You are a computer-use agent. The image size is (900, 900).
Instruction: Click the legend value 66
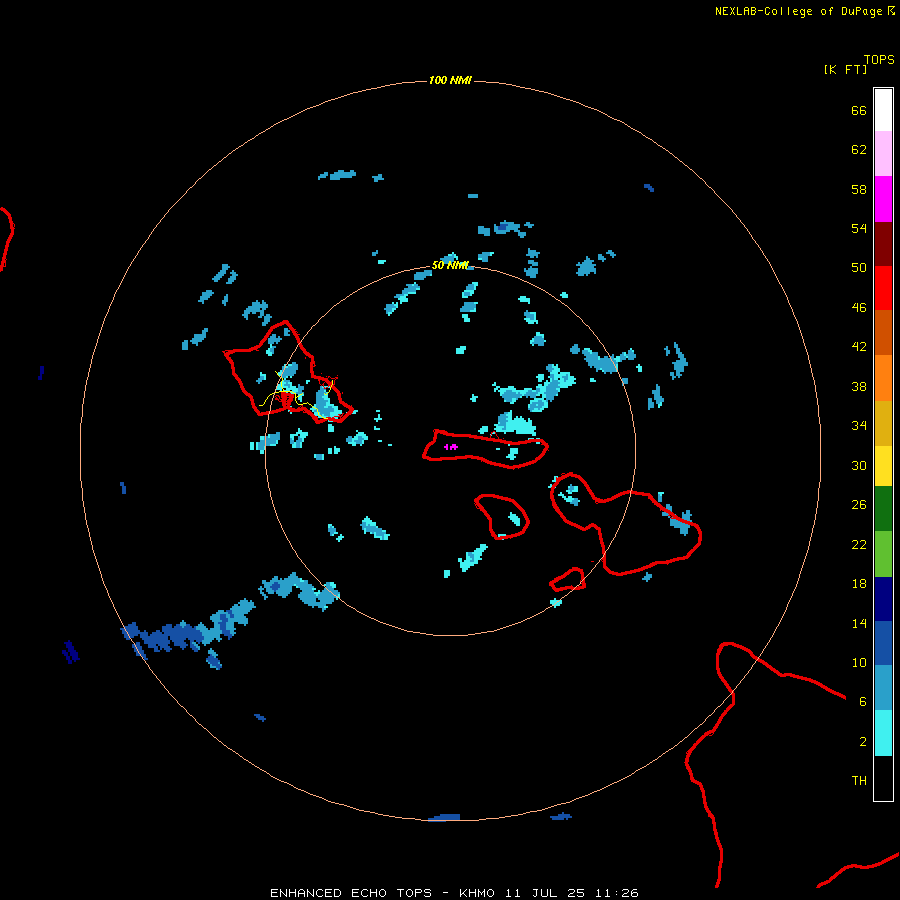click(859, 111)
